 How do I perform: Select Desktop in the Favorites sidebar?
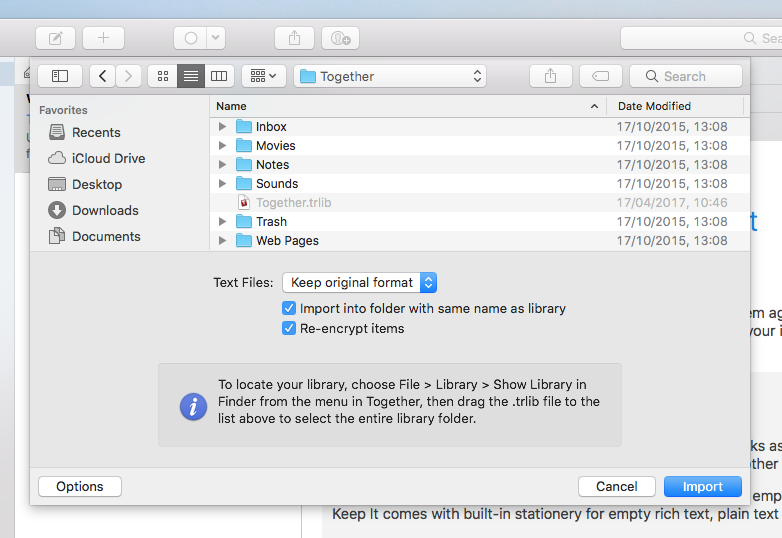point(85,184)
